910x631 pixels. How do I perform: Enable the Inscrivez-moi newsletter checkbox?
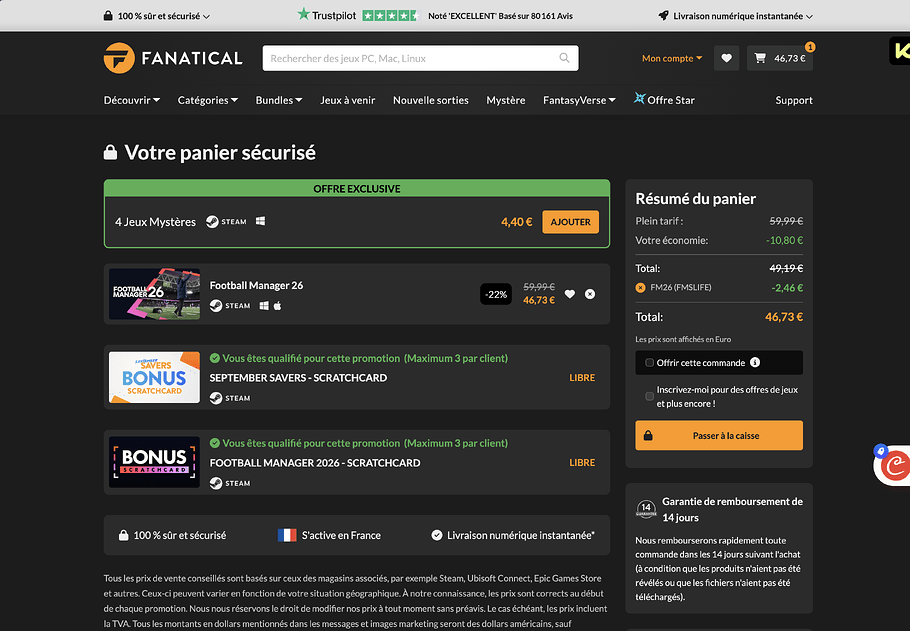coord(649,396)
